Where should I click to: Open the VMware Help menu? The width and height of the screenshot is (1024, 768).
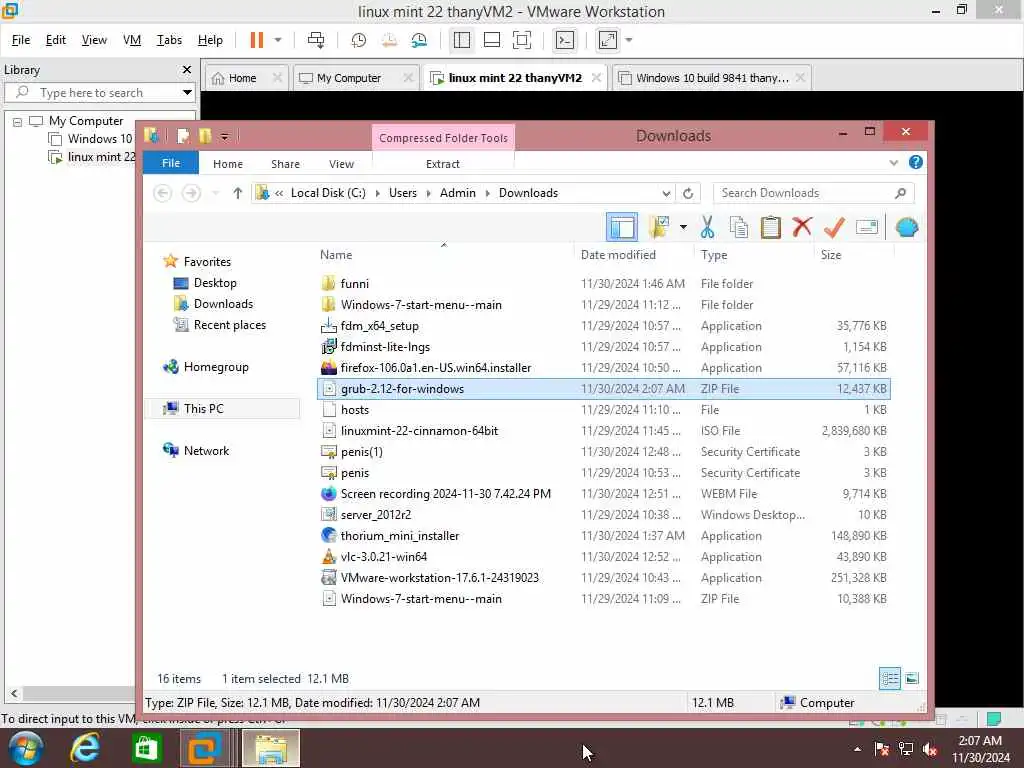pos(210,40)
